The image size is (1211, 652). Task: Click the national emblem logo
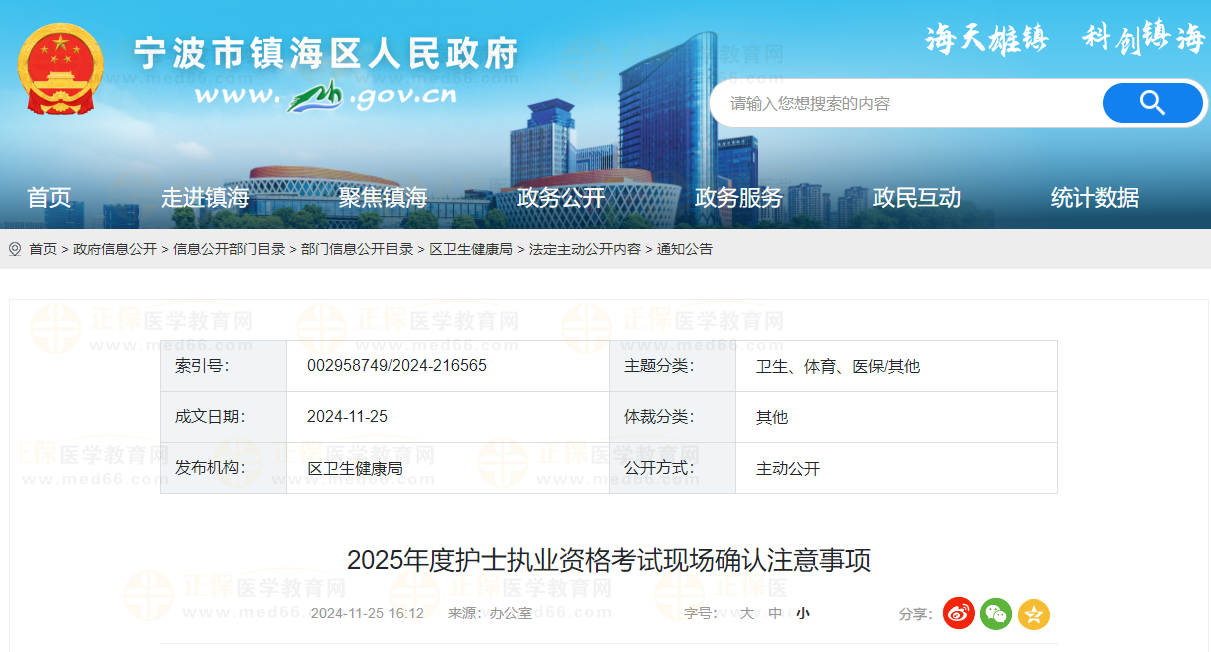[x=59, y=69]
